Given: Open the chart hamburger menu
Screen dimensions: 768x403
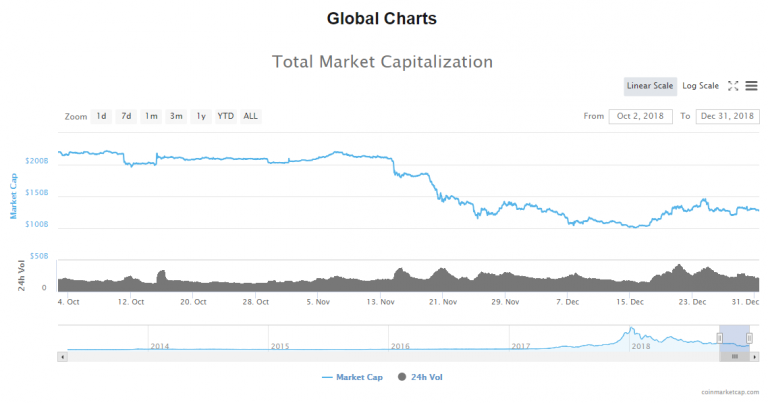Looking at the screenshot, I should pos(751,86).
